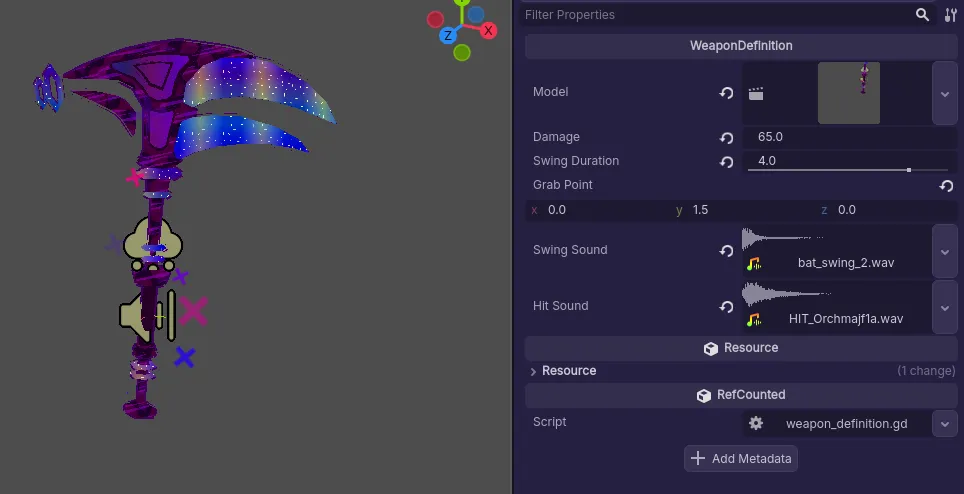Open the Model resource dropdown
Screen dimensions: 964x494
point(945,93)
